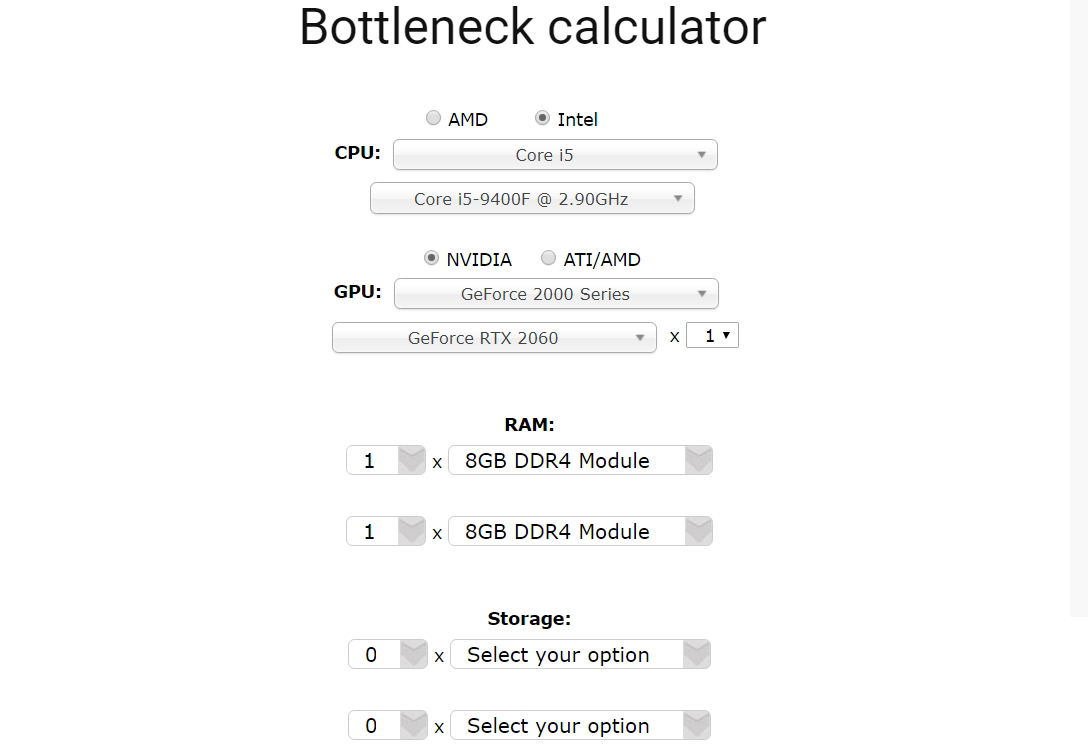1088x747 pixels.
Task: Open the second 8GB DDR4 Module dropdown
Action: click(580, 531)
